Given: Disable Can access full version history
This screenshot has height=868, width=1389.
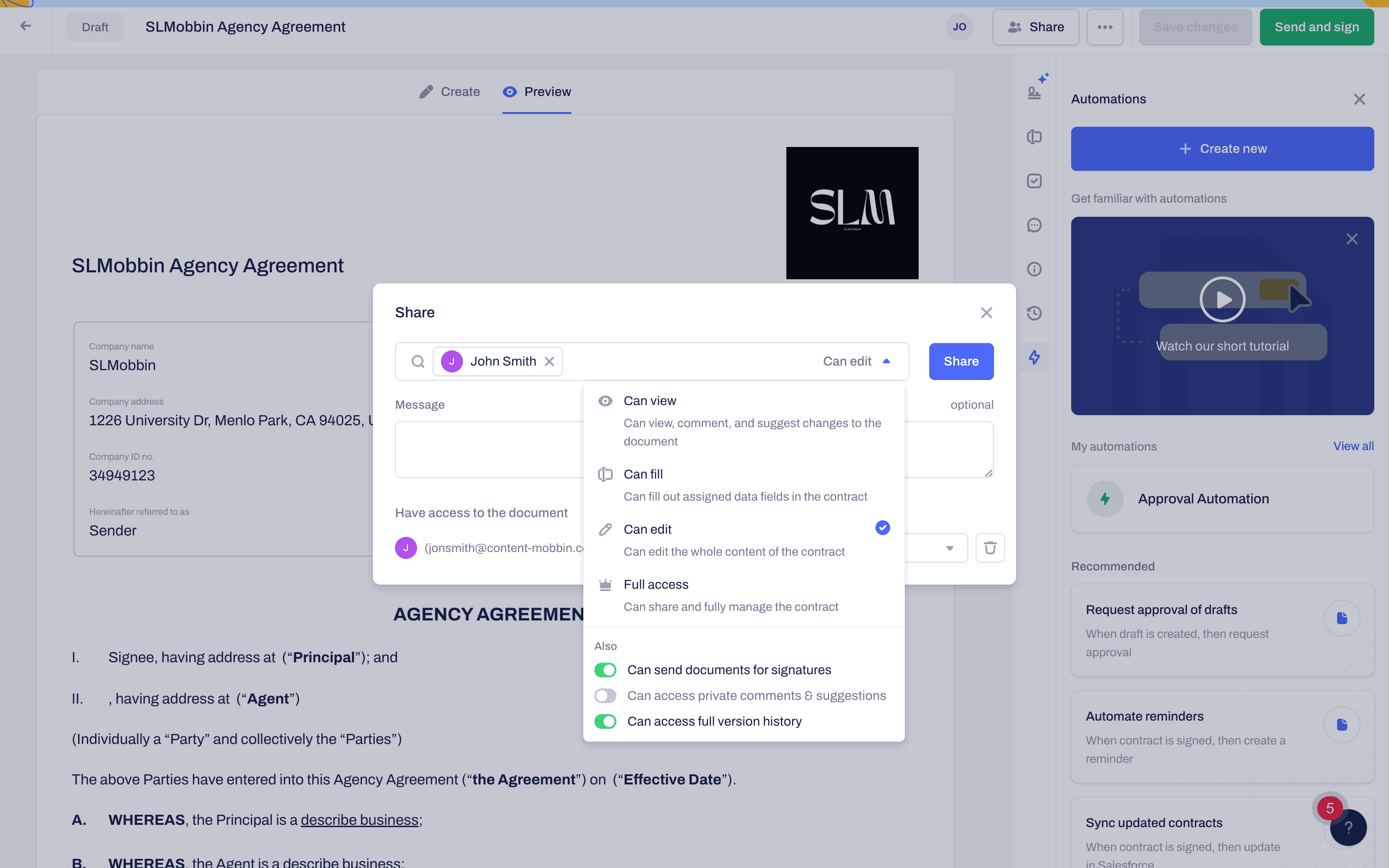Looking at the screenshot, I should pyautogui.click(x=605, y=721).
